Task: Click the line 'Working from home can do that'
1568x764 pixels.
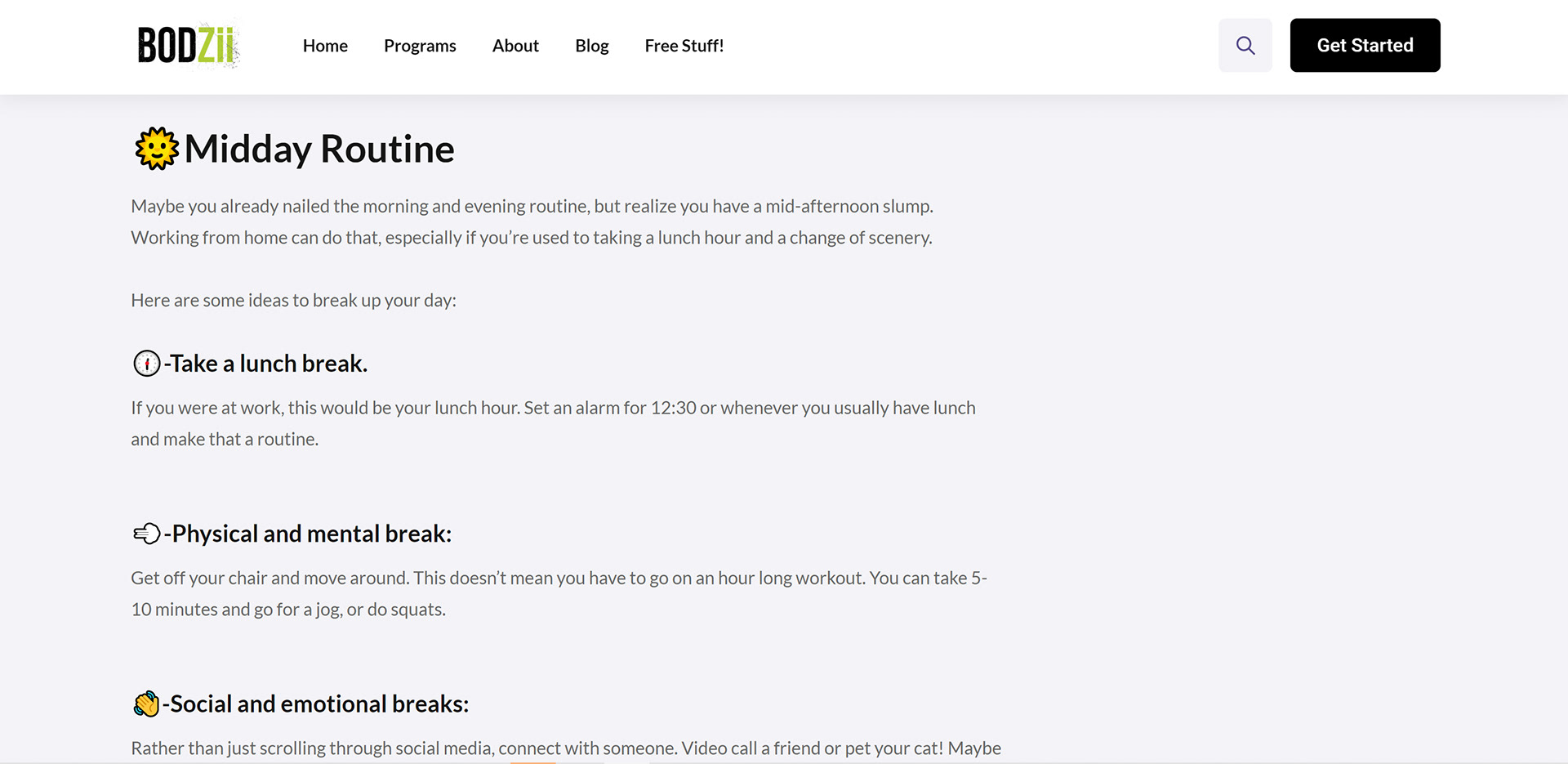Action: pyautogui.click(x=532, y=238)
